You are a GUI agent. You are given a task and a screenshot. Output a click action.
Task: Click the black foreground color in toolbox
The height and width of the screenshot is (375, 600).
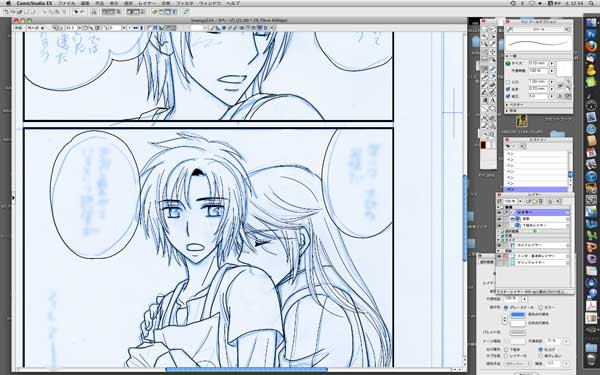(x=483, y=145)
